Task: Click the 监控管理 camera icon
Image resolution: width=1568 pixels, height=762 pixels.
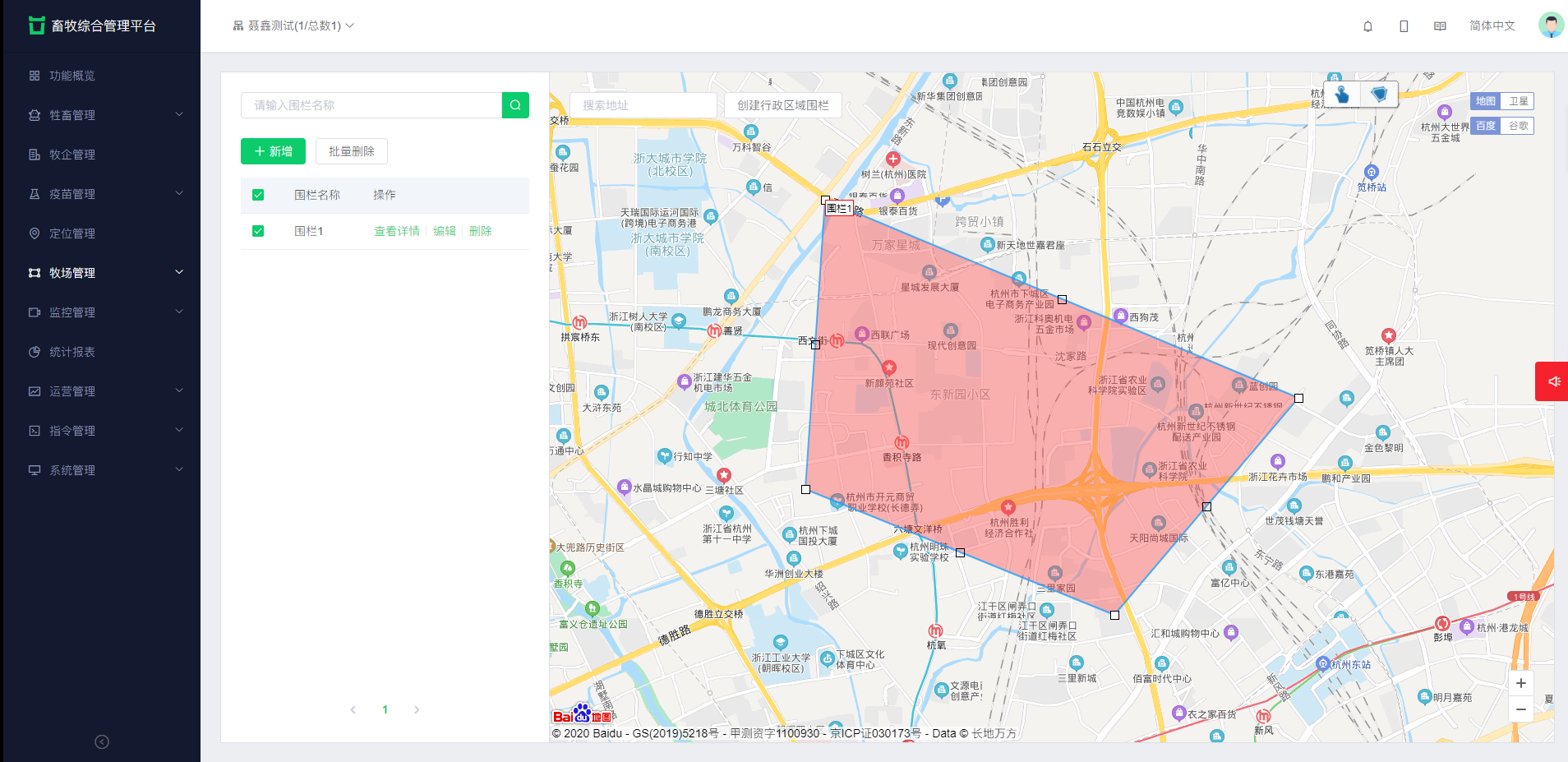Action: pos(35,312)
